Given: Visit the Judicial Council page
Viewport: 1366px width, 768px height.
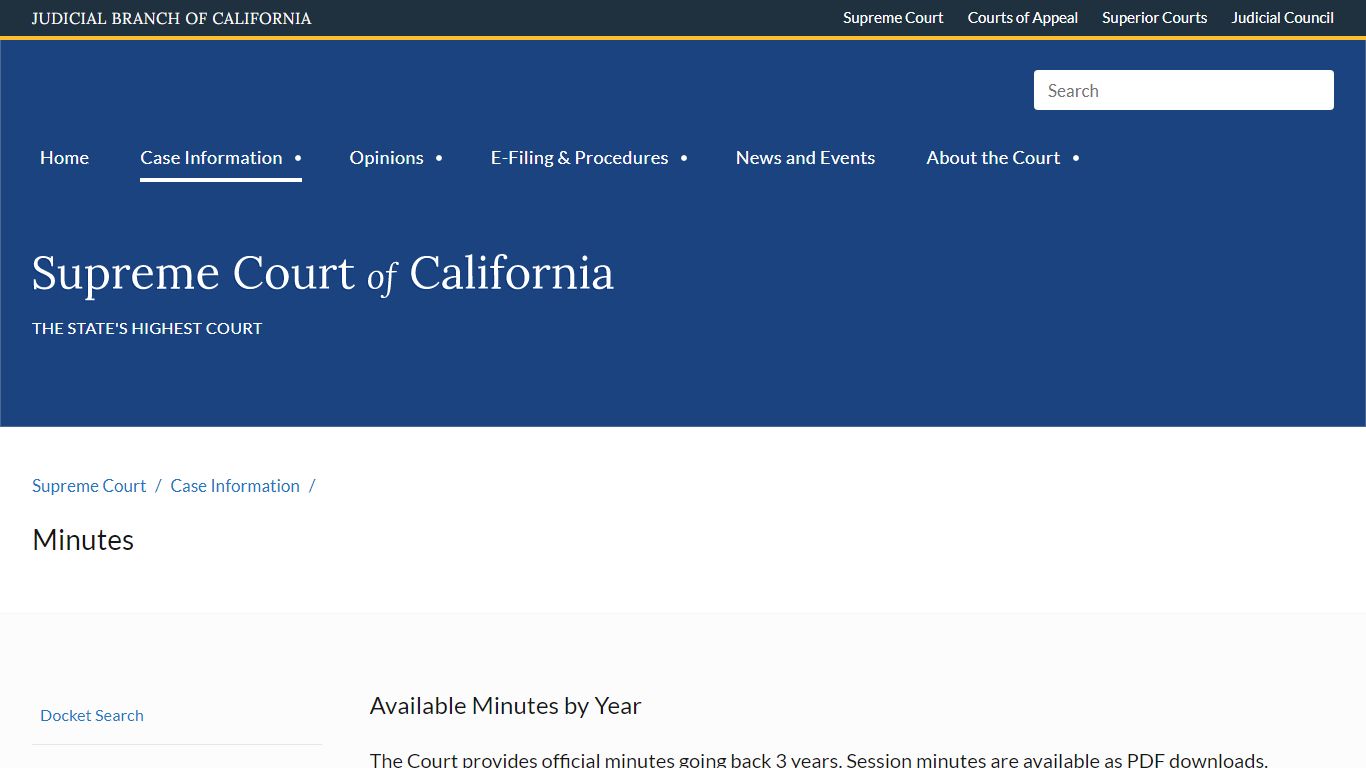Looking at the screenshot, I should point(1282,18).
